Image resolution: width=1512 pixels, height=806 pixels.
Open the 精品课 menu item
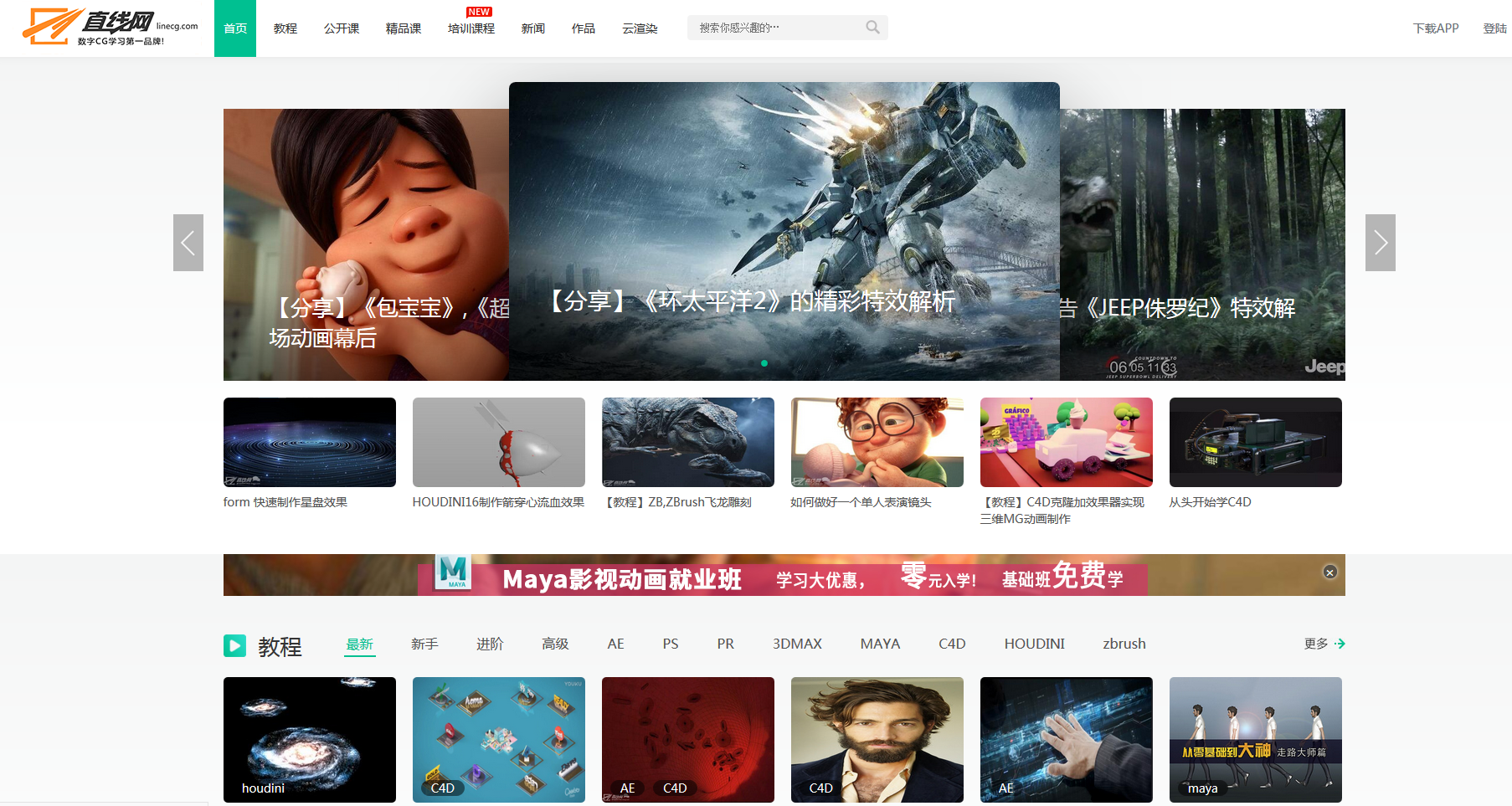click(x=404, y=28)
